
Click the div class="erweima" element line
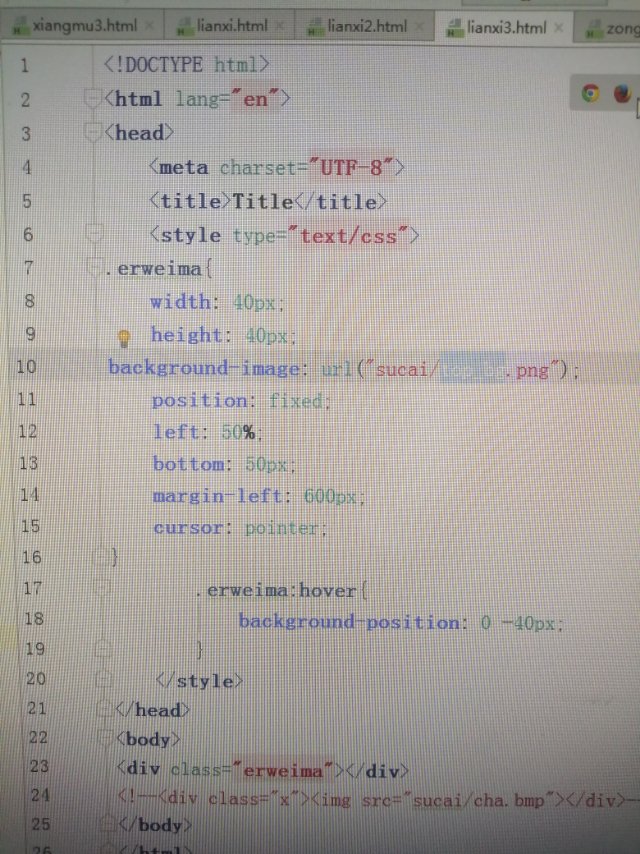[262, 770]
